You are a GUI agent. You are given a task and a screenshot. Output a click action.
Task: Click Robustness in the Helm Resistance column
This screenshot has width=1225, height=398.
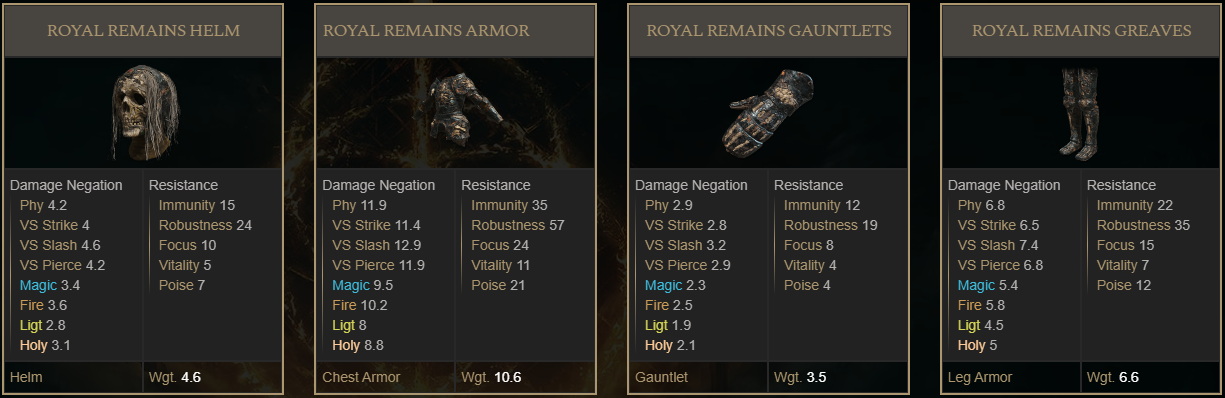pyautogui.click(x=195, y=225)
